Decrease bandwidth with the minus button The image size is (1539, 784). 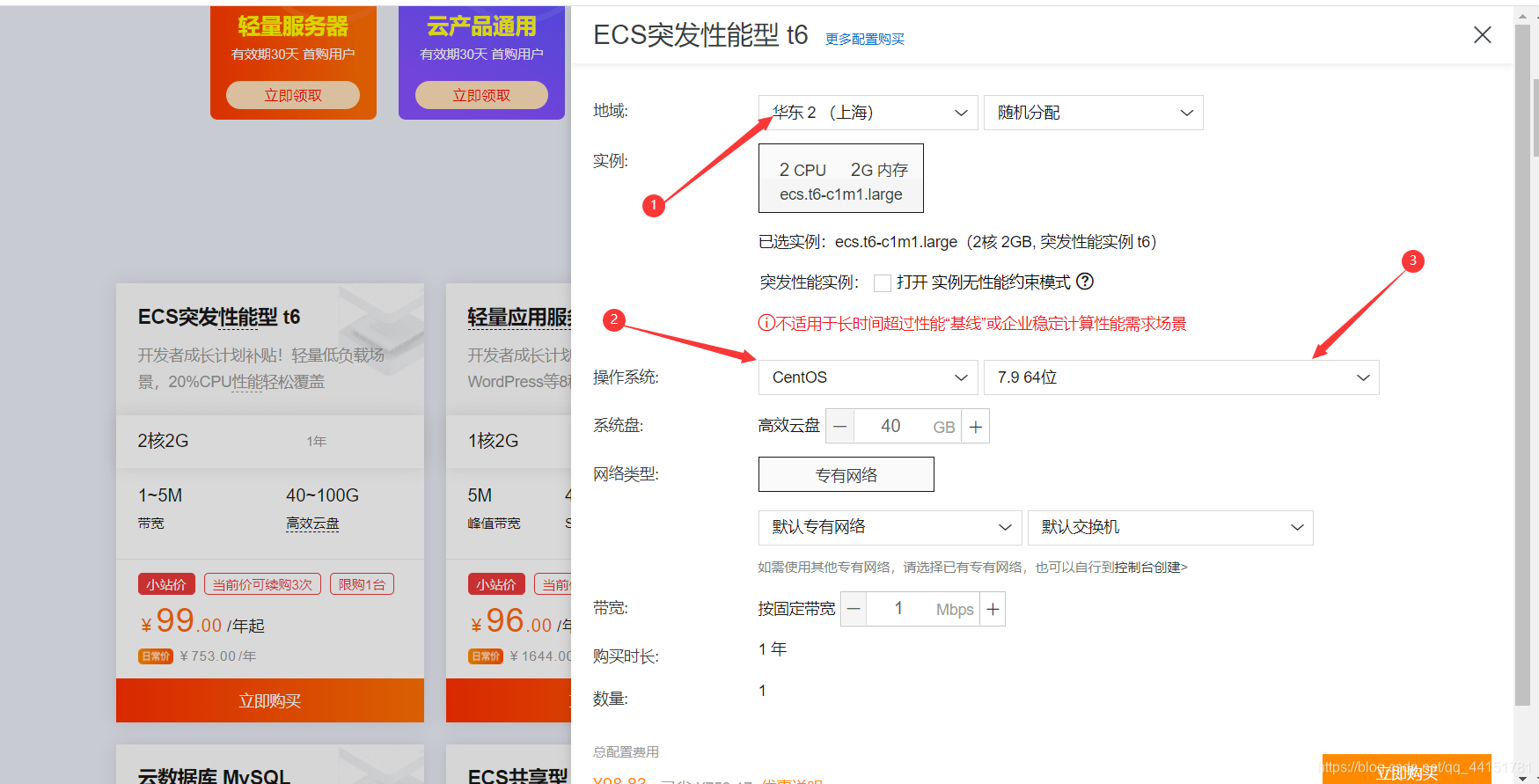coord(854,609)
